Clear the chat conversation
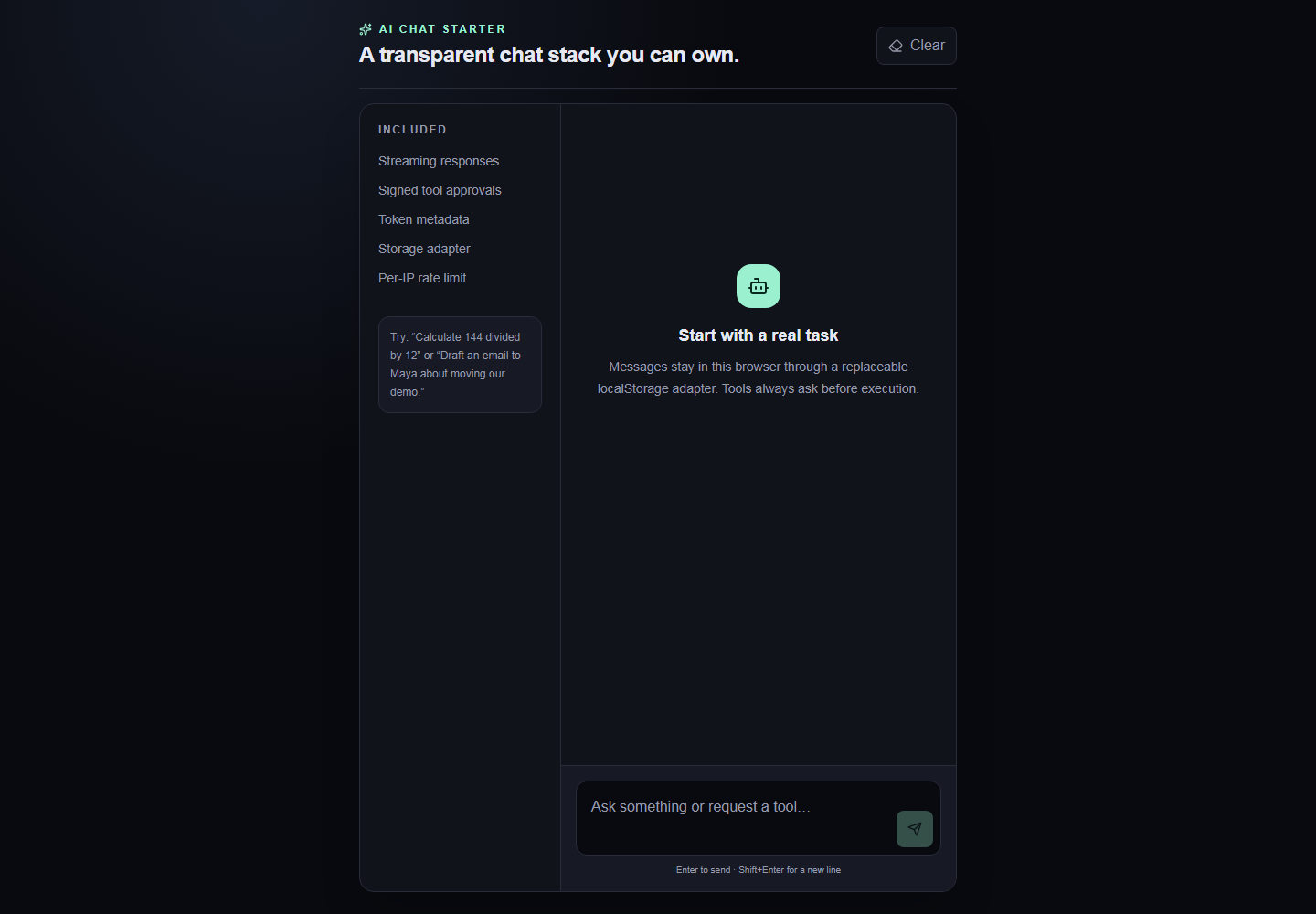This screenshot has width=1316, height=914. coord(917,46)
